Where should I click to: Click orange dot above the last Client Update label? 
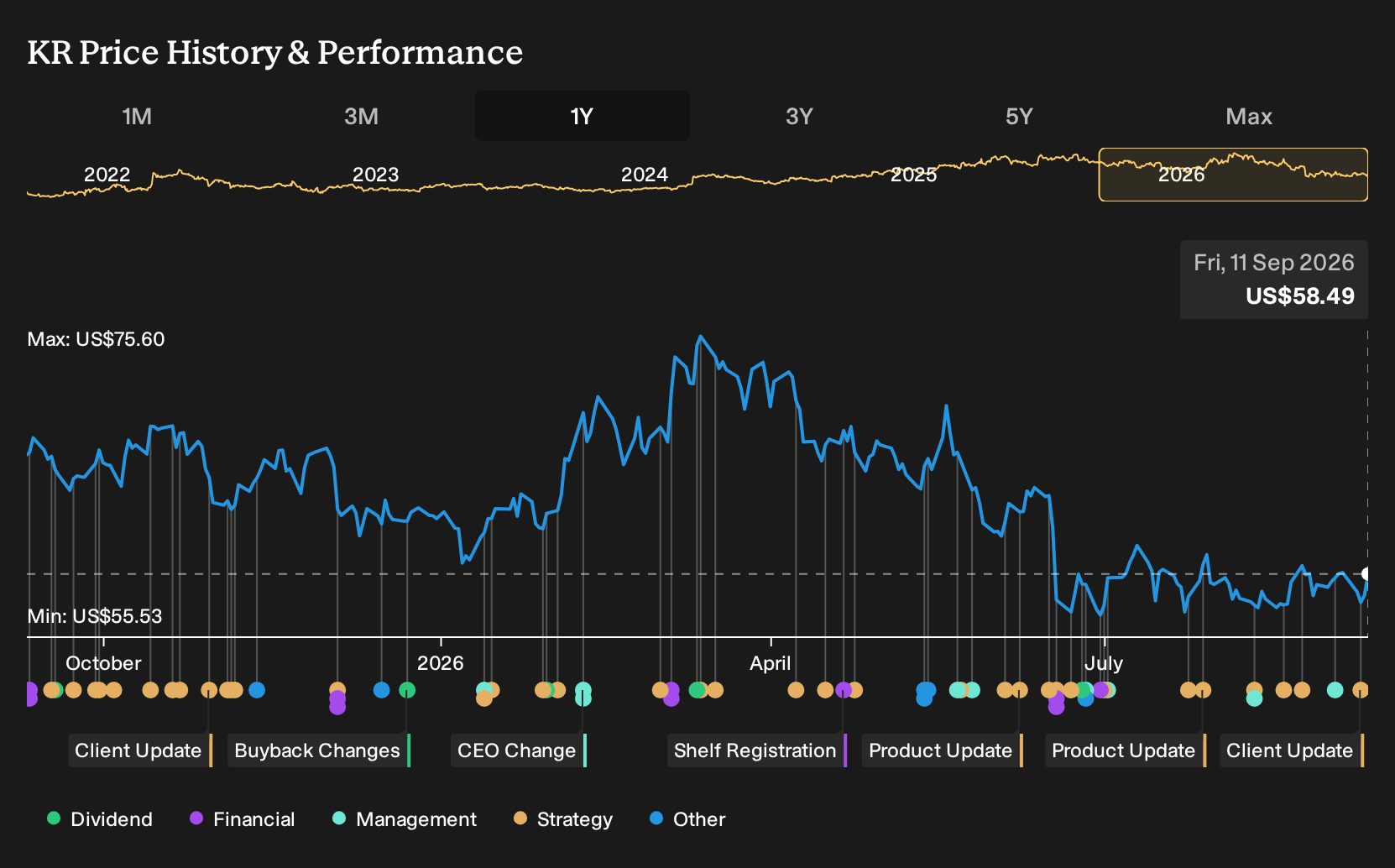click(x=1361, y=690)
